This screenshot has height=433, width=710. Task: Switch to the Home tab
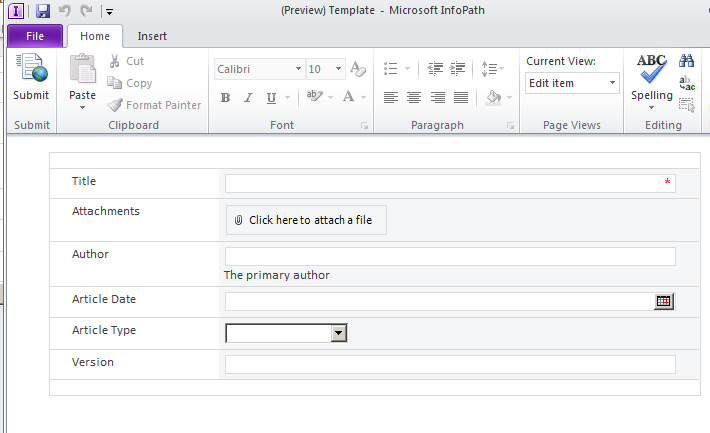(x=95, y=36)
